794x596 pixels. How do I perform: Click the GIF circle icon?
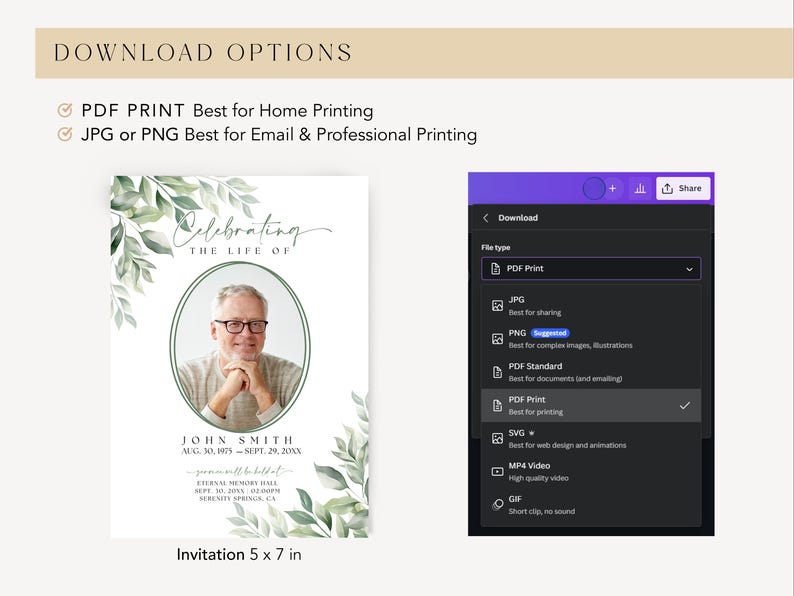tap(497, 504)
